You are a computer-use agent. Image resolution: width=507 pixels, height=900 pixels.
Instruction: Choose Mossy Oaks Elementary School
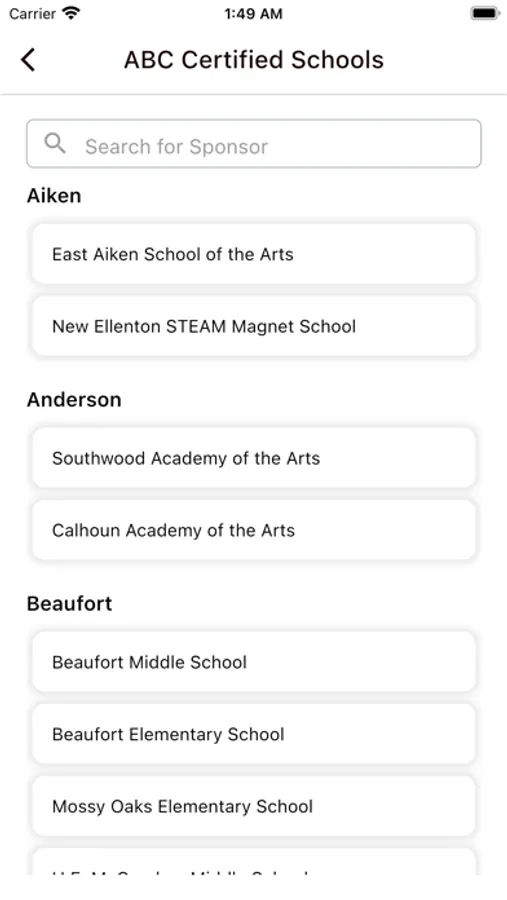pyautogui.click(x=254, y=806)
